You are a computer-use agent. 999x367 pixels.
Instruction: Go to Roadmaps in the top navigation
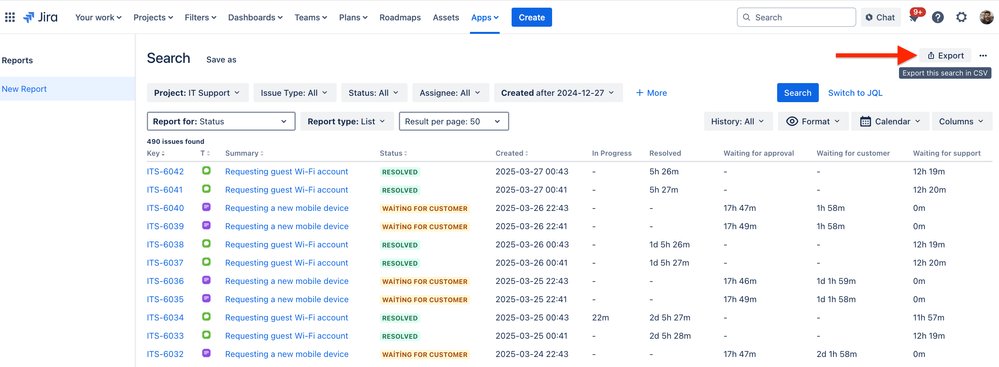400,17
